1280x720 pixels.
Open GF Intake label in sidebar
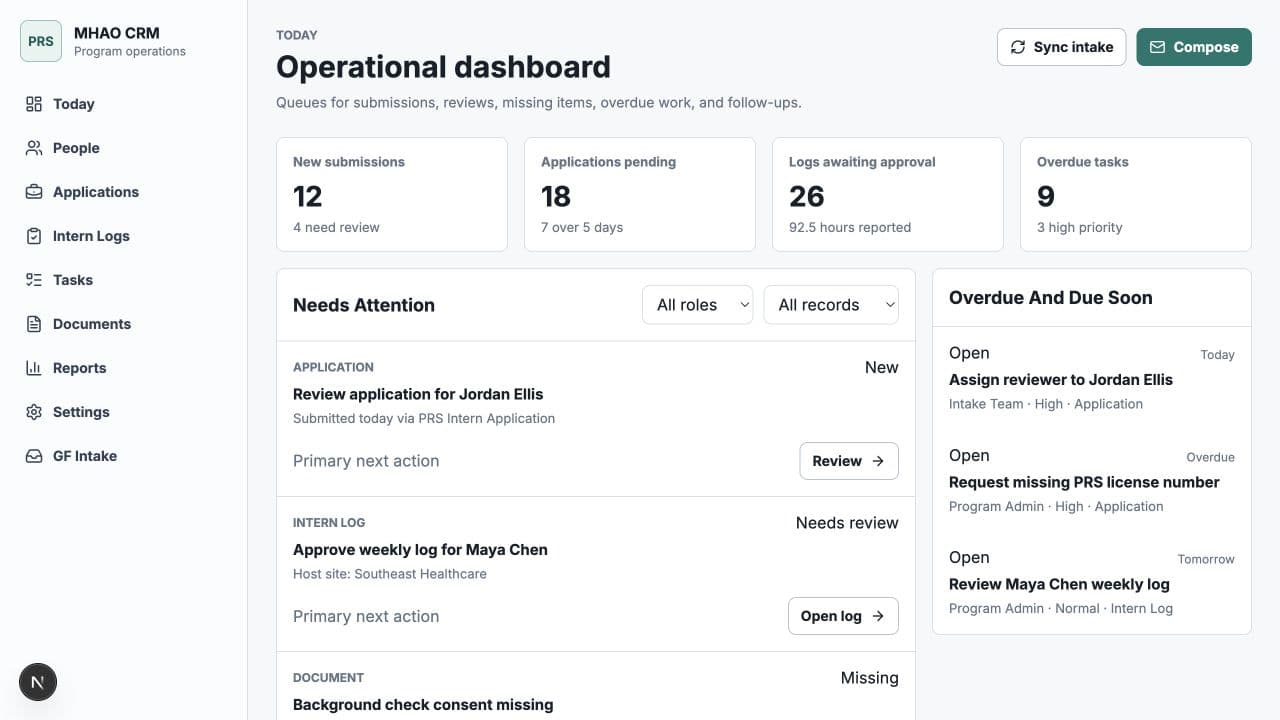pos(85,456)
